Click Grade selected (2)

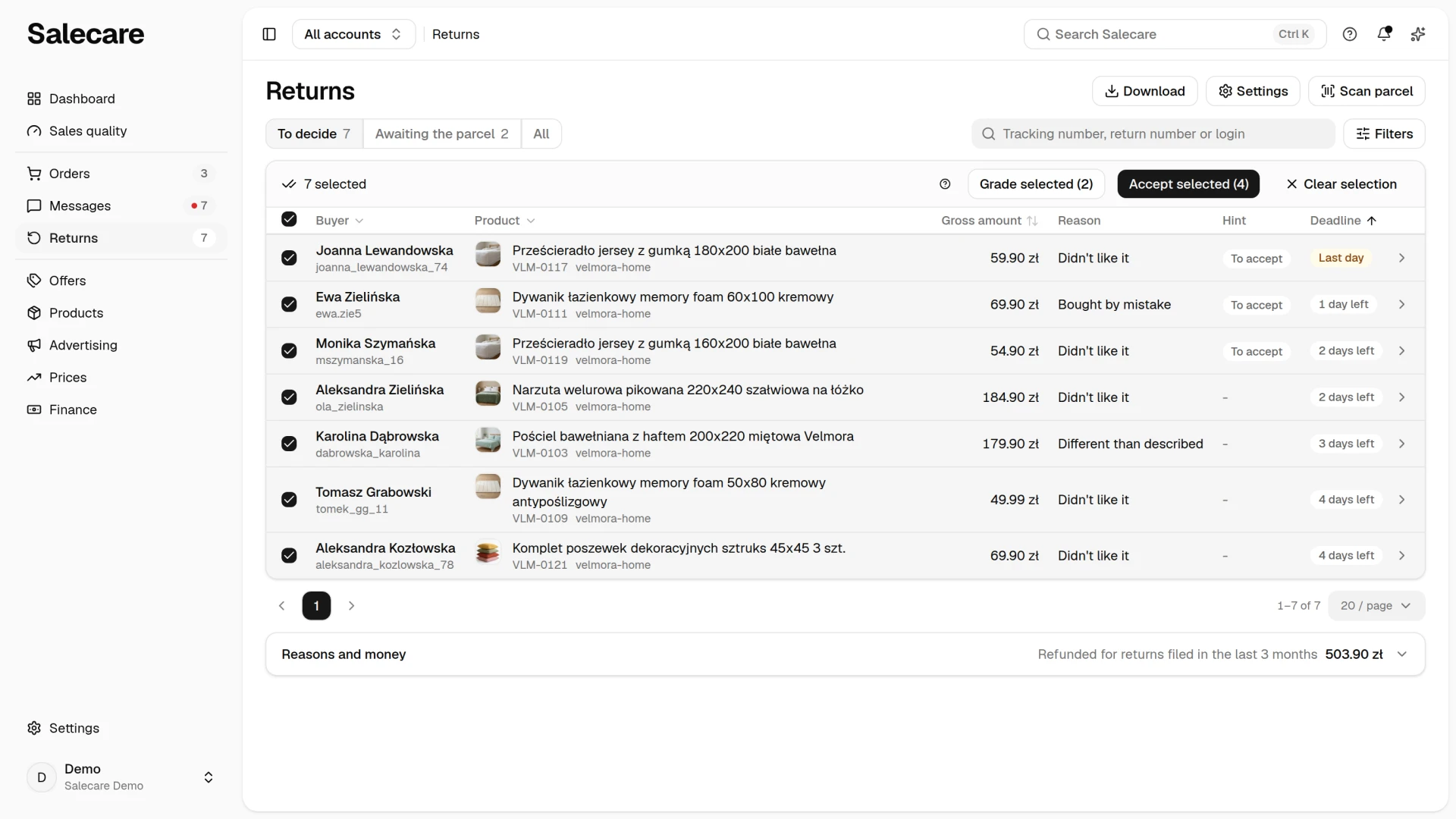tap(1036, 184)
